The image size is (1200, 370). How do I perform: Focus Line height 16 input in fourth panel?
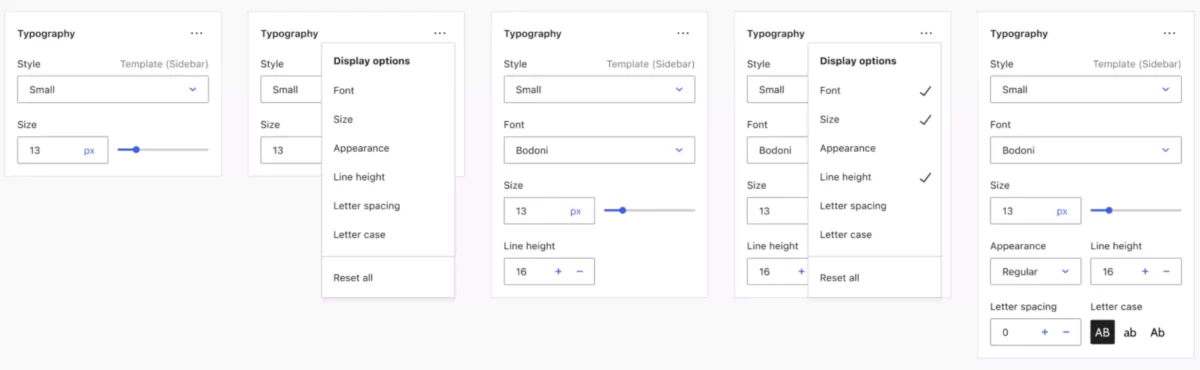pyautogui.click(x=777, y=272)
